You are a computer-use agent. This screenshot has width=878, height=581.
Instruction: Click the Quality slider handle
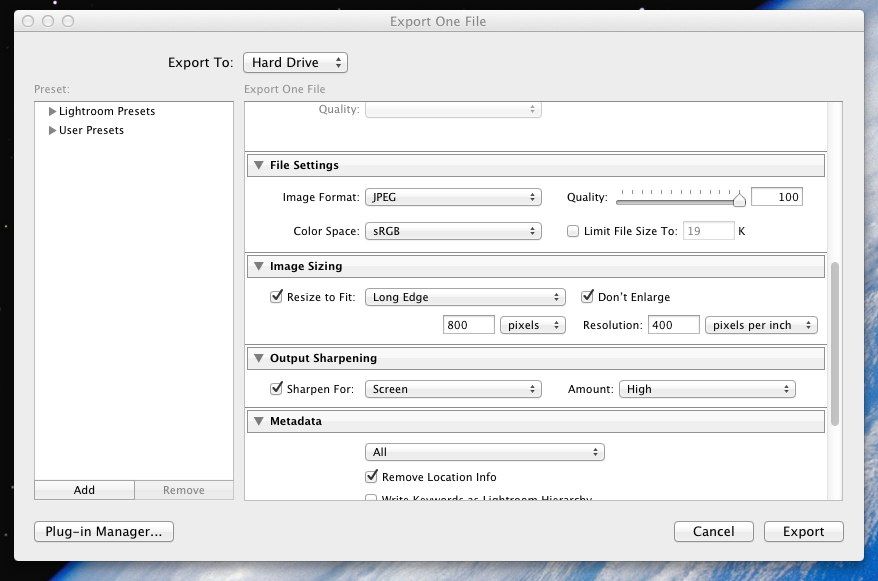pos(739,199)
